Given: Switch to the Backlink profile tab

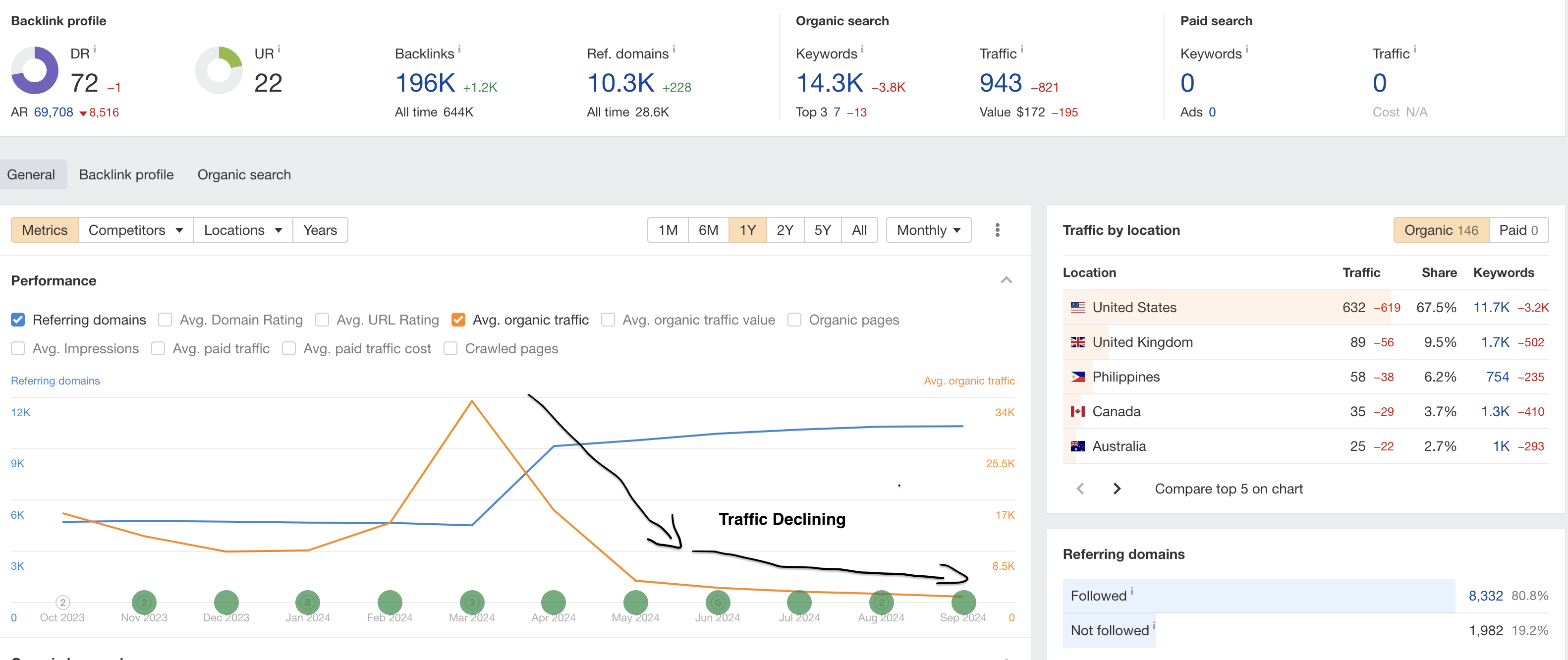Looking at the screenshot, I should coord(126,175).
